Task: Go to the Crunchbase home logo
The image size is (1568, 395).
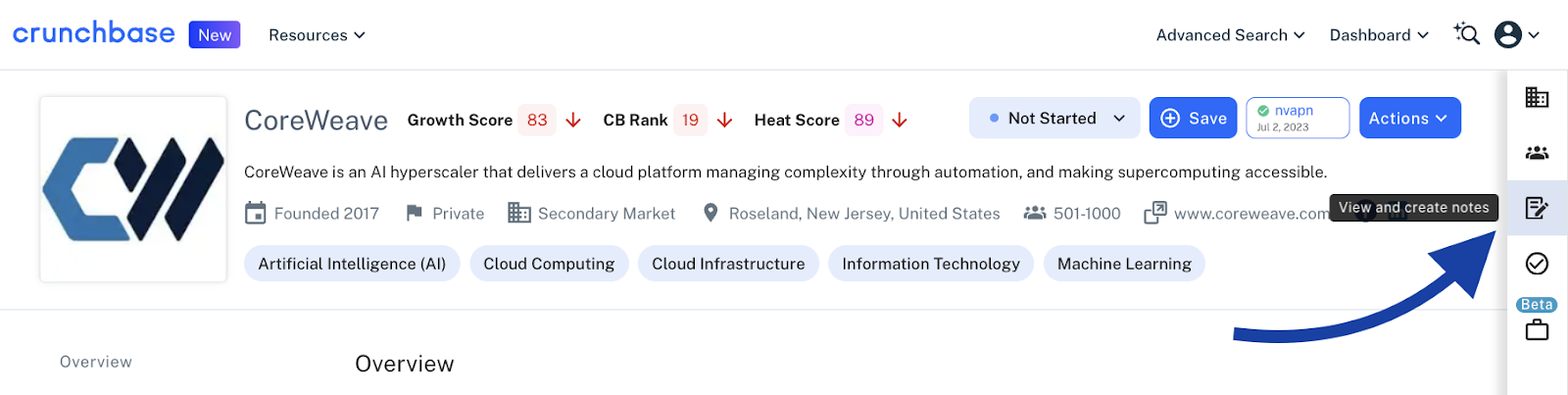Action: [93, 33]
